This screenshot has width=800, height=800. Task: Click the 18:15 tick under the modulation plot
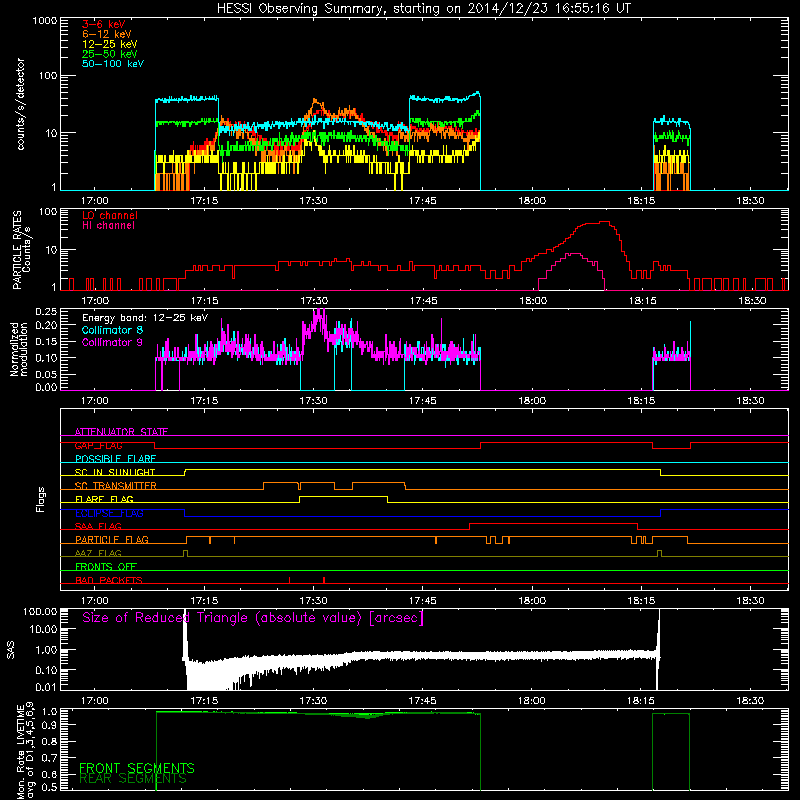click(641, 401)
